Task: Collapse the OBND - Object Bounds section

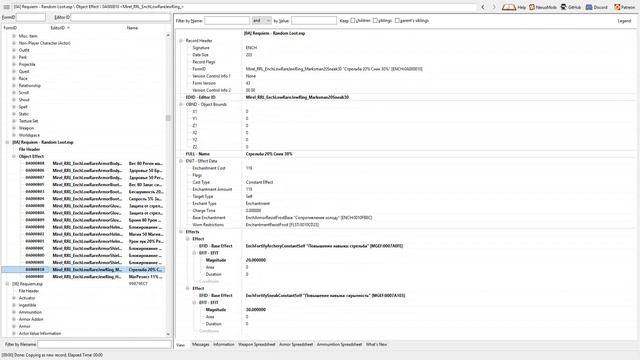Action: pos(181,104)
